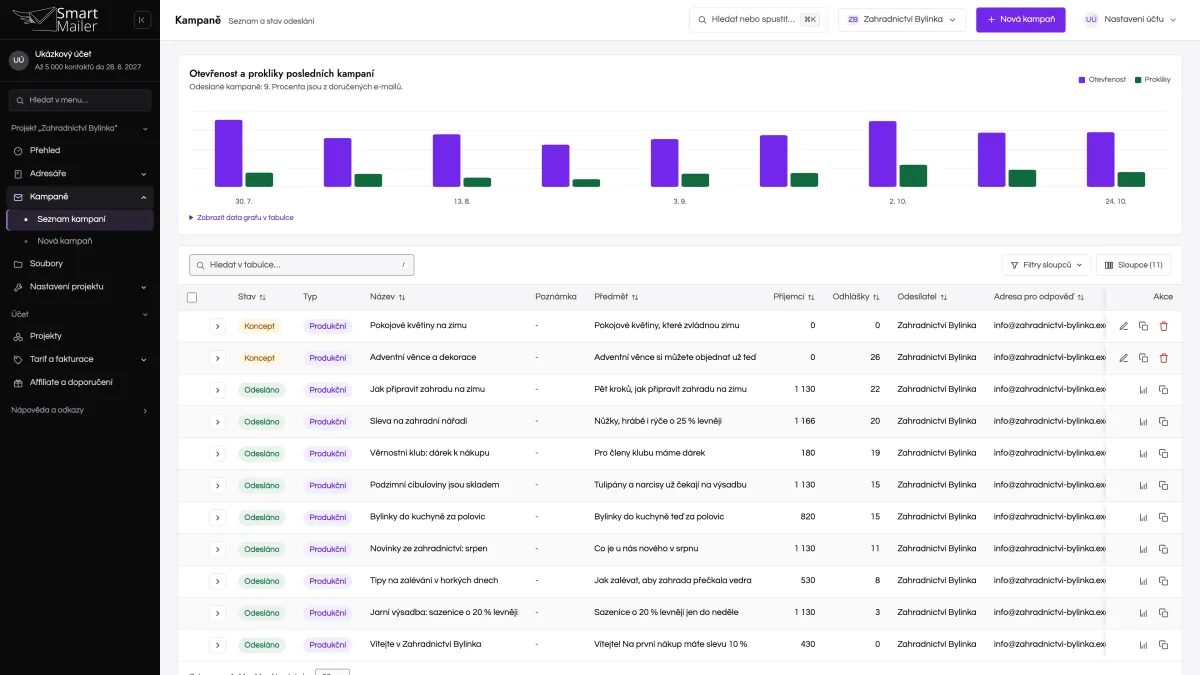Collapse the sidebar with the arrow icon
This screenshot has width=1200, height=675.
142,20
